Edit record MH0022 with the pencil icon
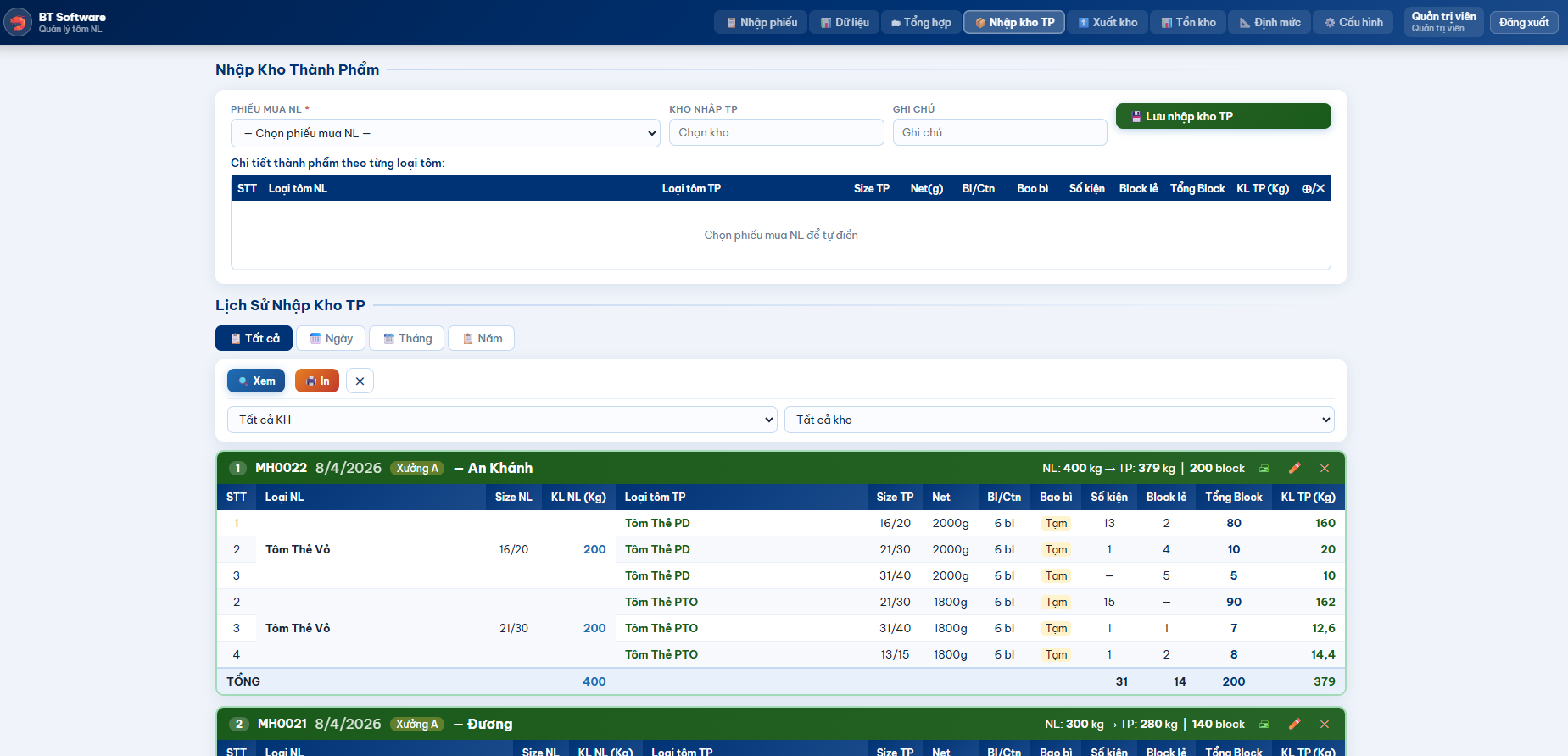The width and height of the screenshot is (1568, 756). tap(1294, 469)
